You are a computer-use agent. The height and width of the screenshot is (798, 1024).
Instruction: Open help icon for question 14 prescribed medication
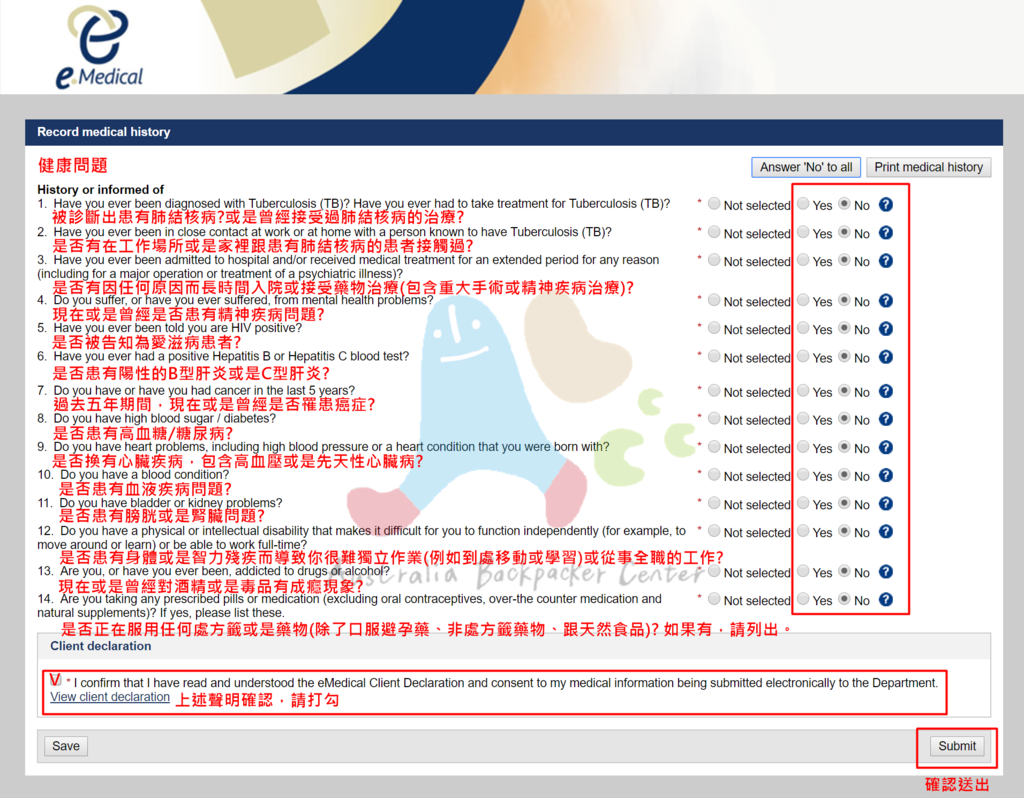tap(886, 599)
